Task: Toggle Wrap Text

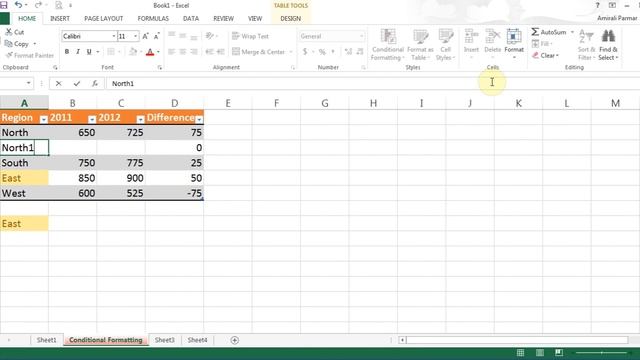Action: coord(250,36)
